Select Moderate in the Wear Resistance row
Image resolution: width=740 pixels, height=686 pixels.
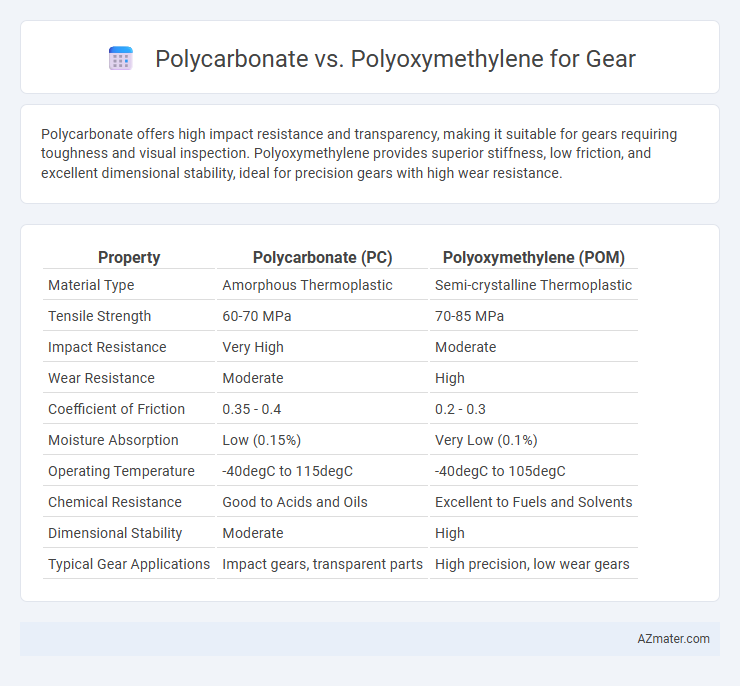coord(253,378)
